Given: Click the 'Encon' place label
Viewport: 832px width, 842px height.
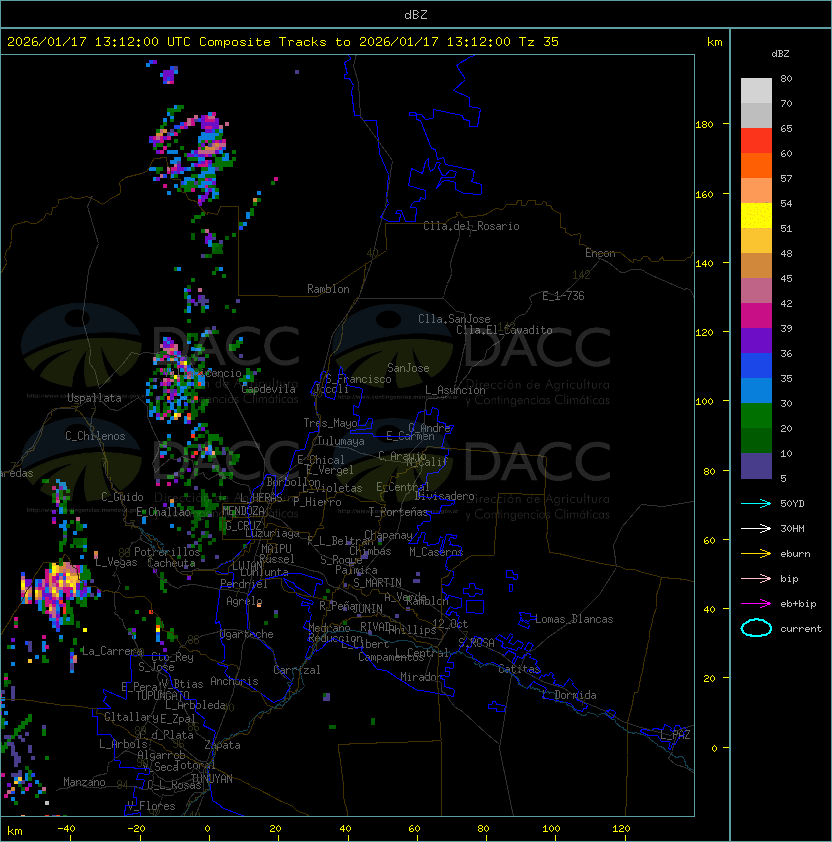Looking at the screenshot, I should [x=600, y=253].
